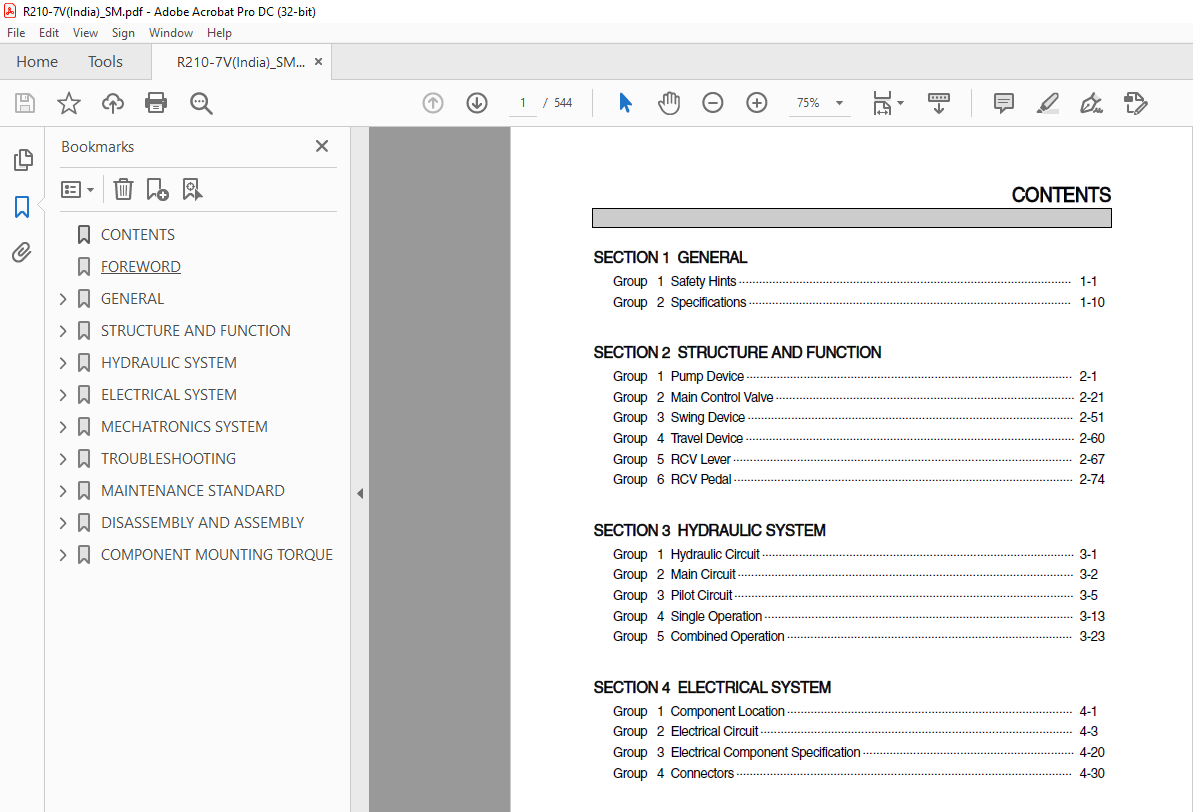Activate the Selection arrow tool
1193x812 pixels.
[x=625, y=103]
